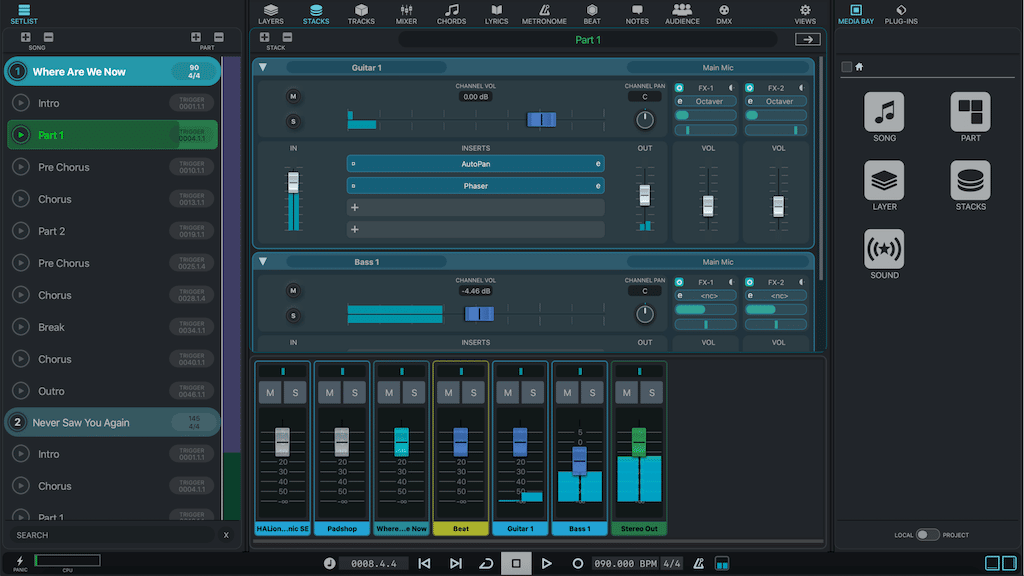Click the Search field in setlist

click(110, 535)
